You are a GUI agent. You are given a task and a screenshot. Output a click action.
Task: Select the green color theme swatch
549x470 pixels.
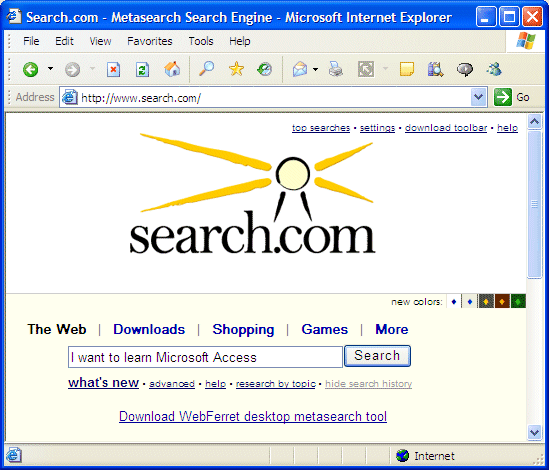coord(518,301)
